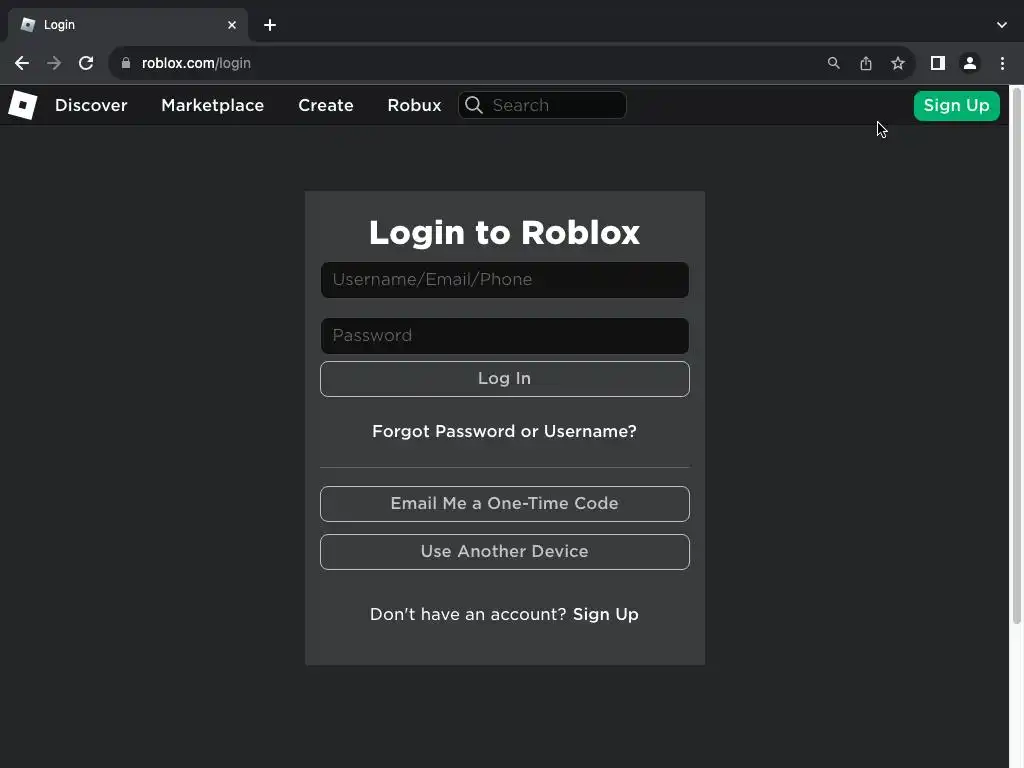
Task: Go back with the browser back arrow
Action: click(x=22, y=63)
